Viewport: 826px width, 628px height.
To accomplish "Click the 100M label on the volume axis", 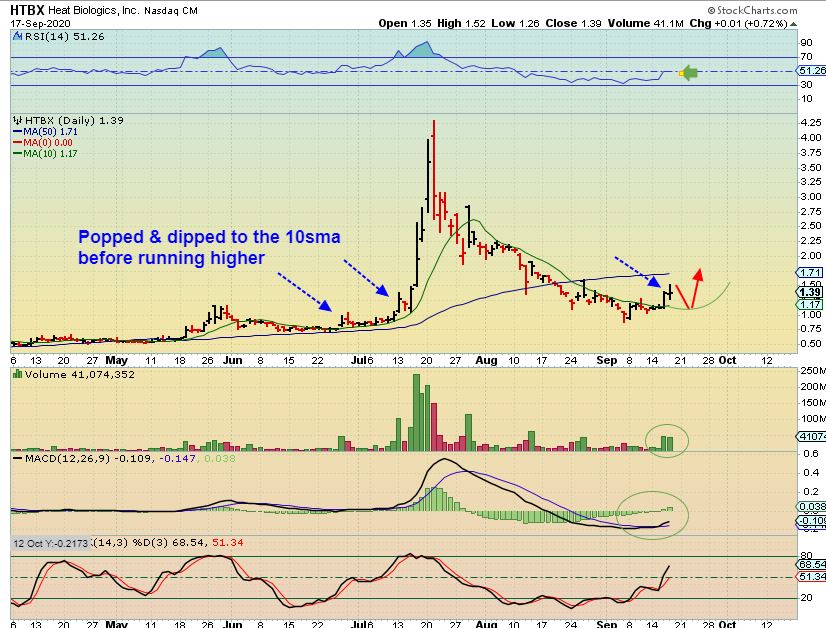I will click(813, 419).
